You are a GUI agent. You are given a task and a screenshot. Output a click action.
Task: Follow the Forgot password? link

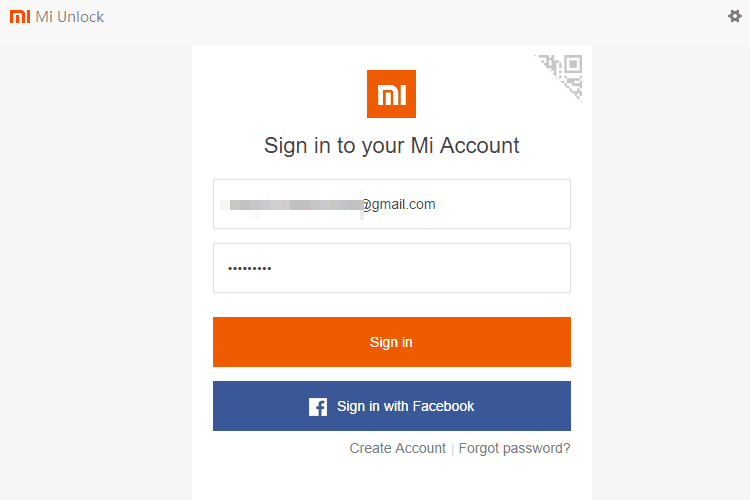click(514, 448)
